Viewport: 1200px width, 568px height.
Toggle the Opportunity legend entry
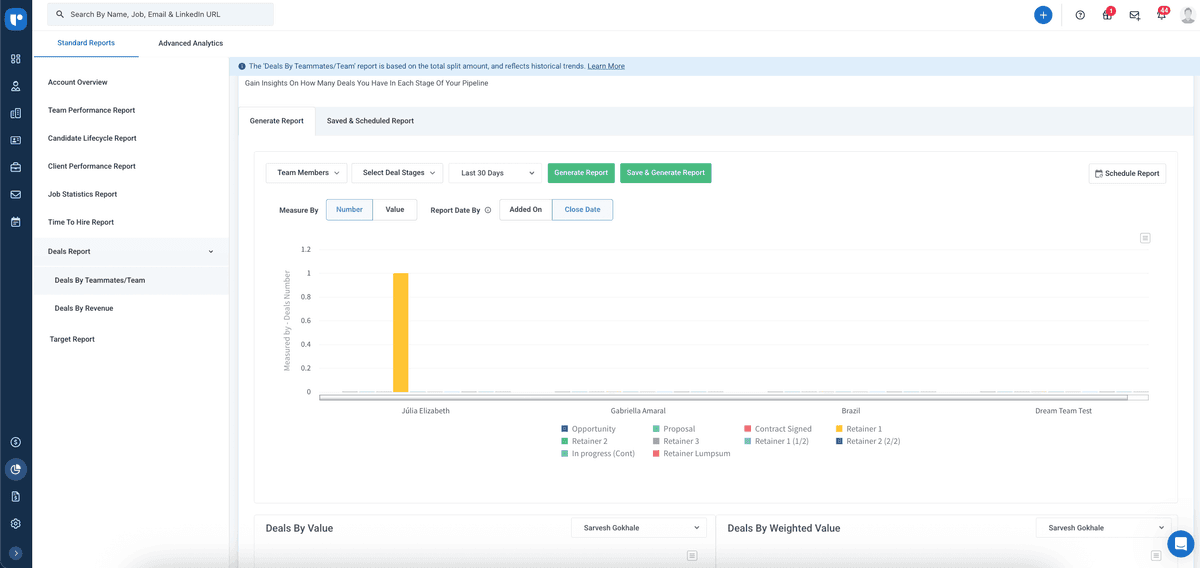(x=588, y=429)
